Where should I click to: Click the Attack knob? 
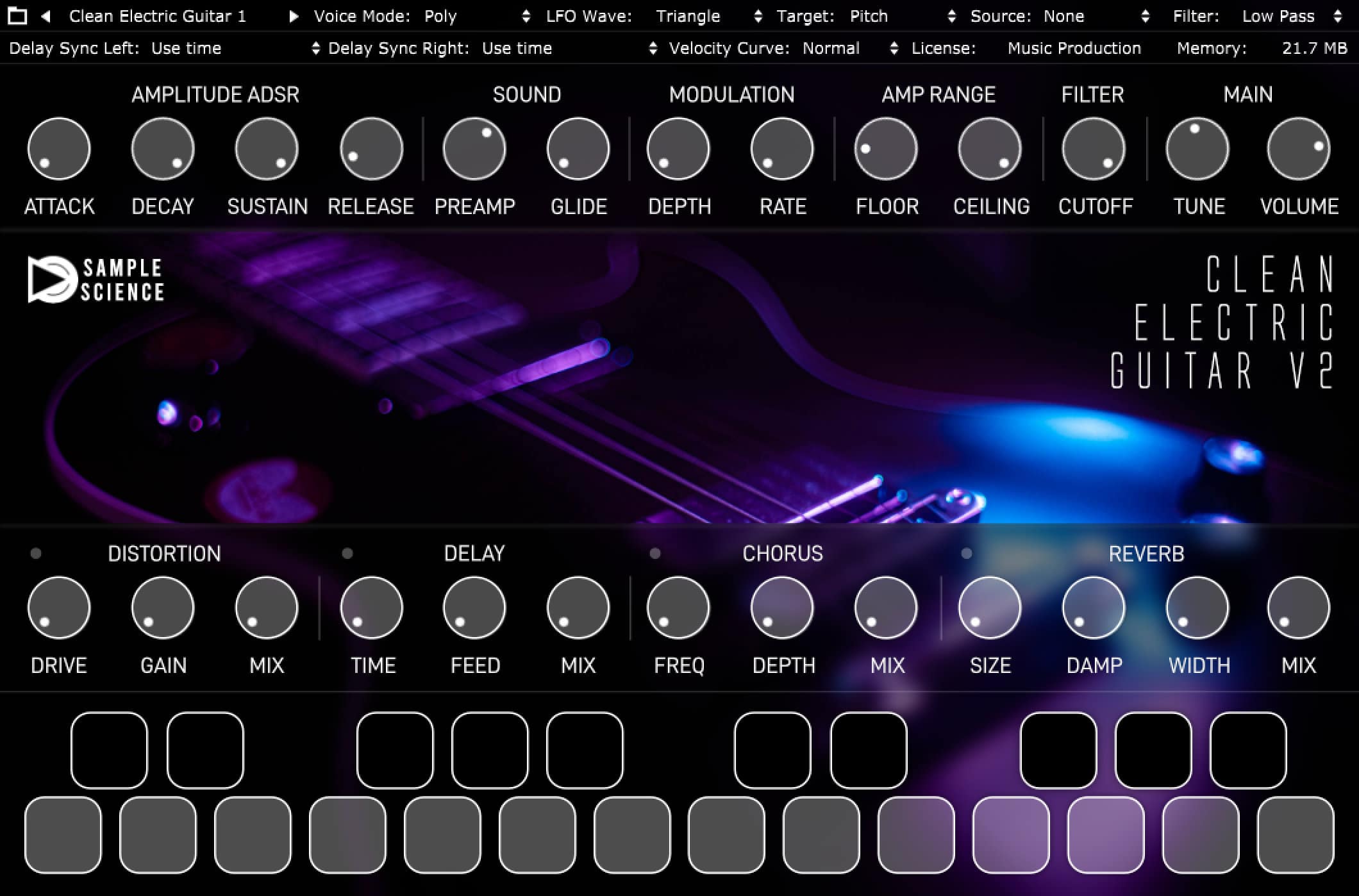59,149
